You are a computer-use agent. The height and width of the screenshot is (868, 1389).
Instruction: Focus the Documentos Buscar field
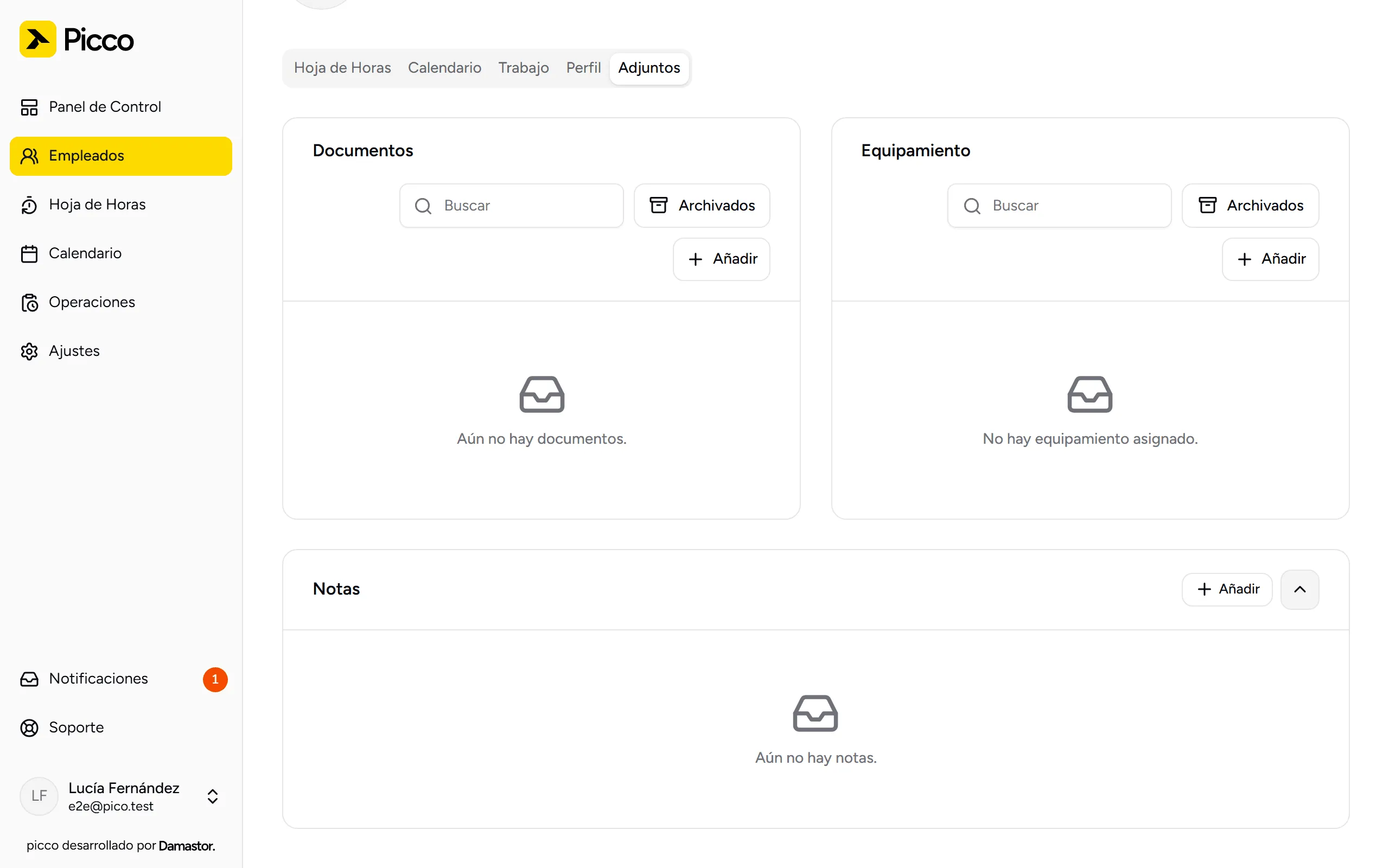tap(512, 206)
